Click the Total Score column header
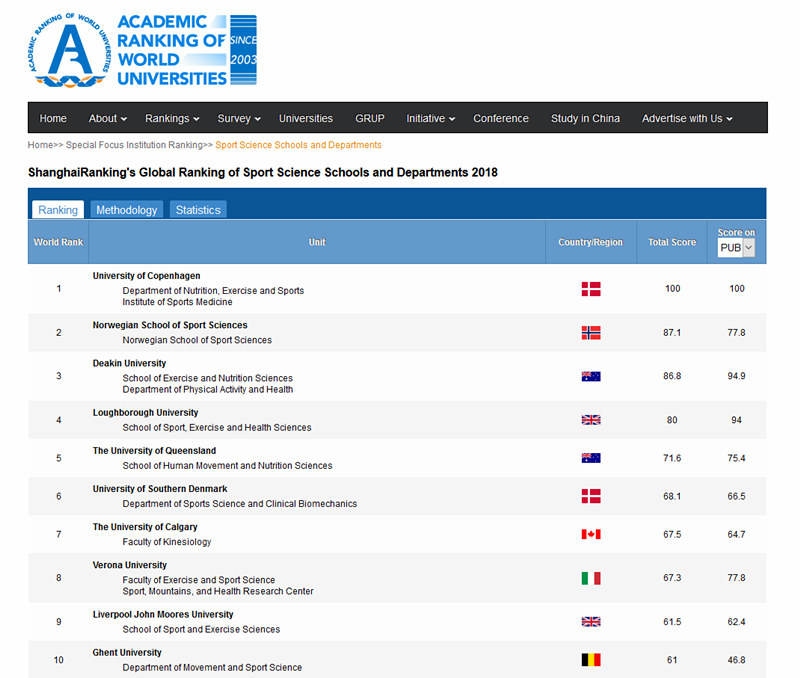Viewport: 800px width, 678px height. 672,242
